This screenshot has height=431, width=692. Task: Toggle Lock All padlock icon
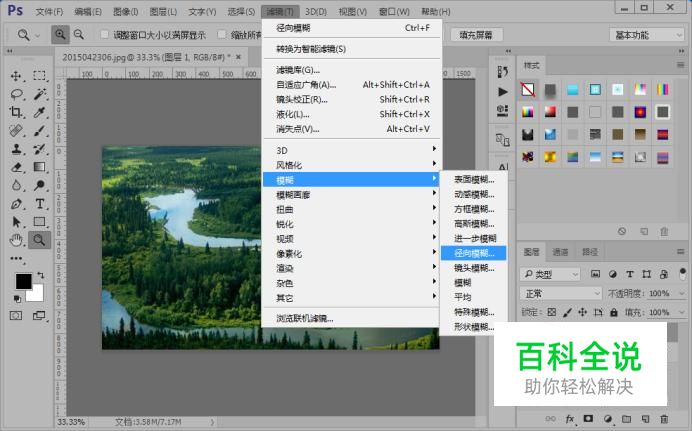[x=614, y=312]
